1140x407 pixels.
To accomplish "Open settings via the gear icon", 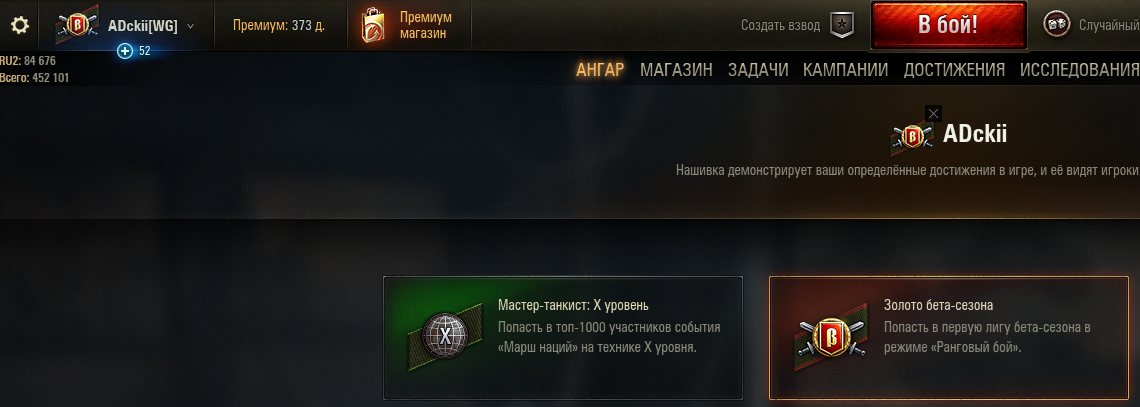I will click(x=20, y=25).
